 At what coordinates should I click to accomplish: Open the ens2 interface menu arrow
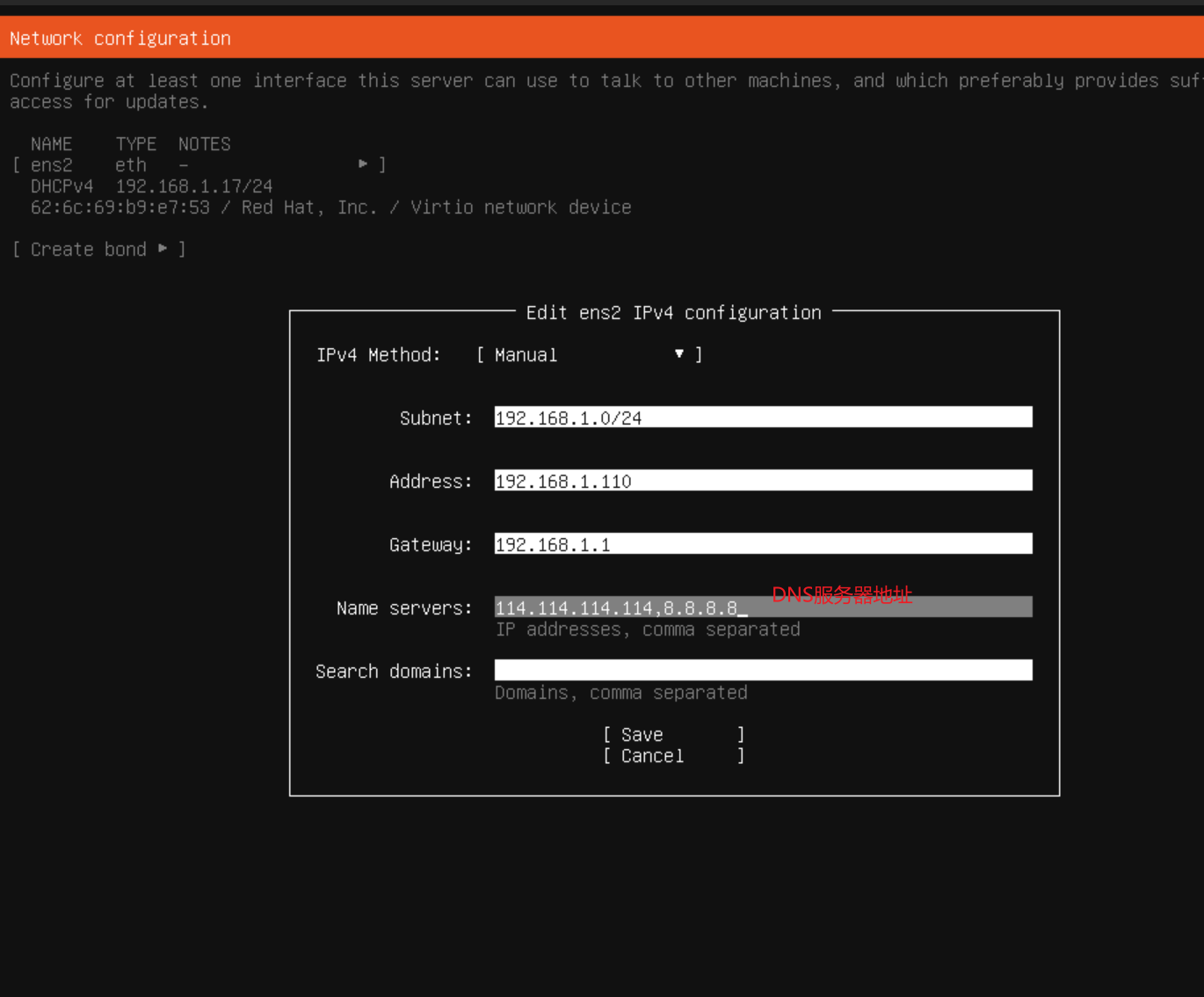click(x=363, y=164)
